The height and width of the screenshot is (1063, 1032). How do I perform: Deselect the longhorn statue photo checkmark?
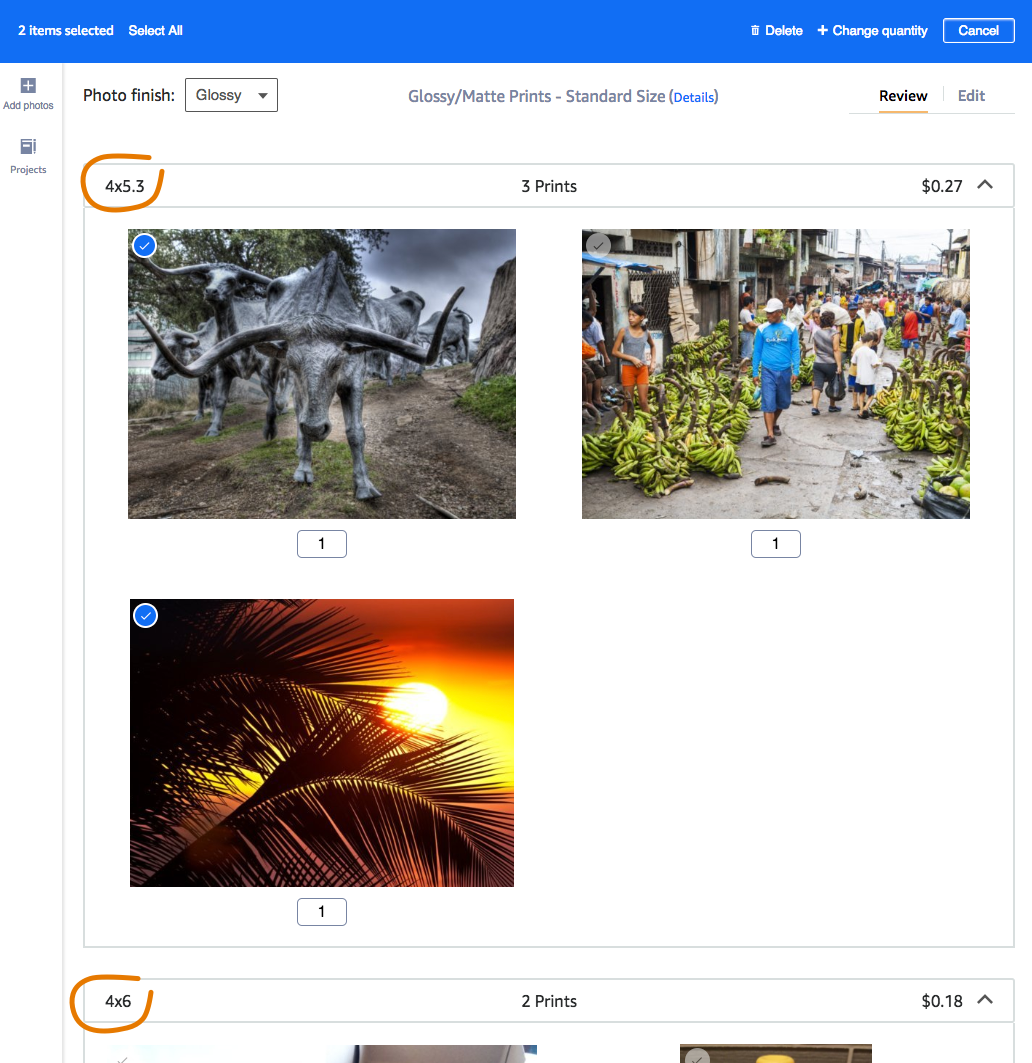pyautogui.click(x=144, y=245)
